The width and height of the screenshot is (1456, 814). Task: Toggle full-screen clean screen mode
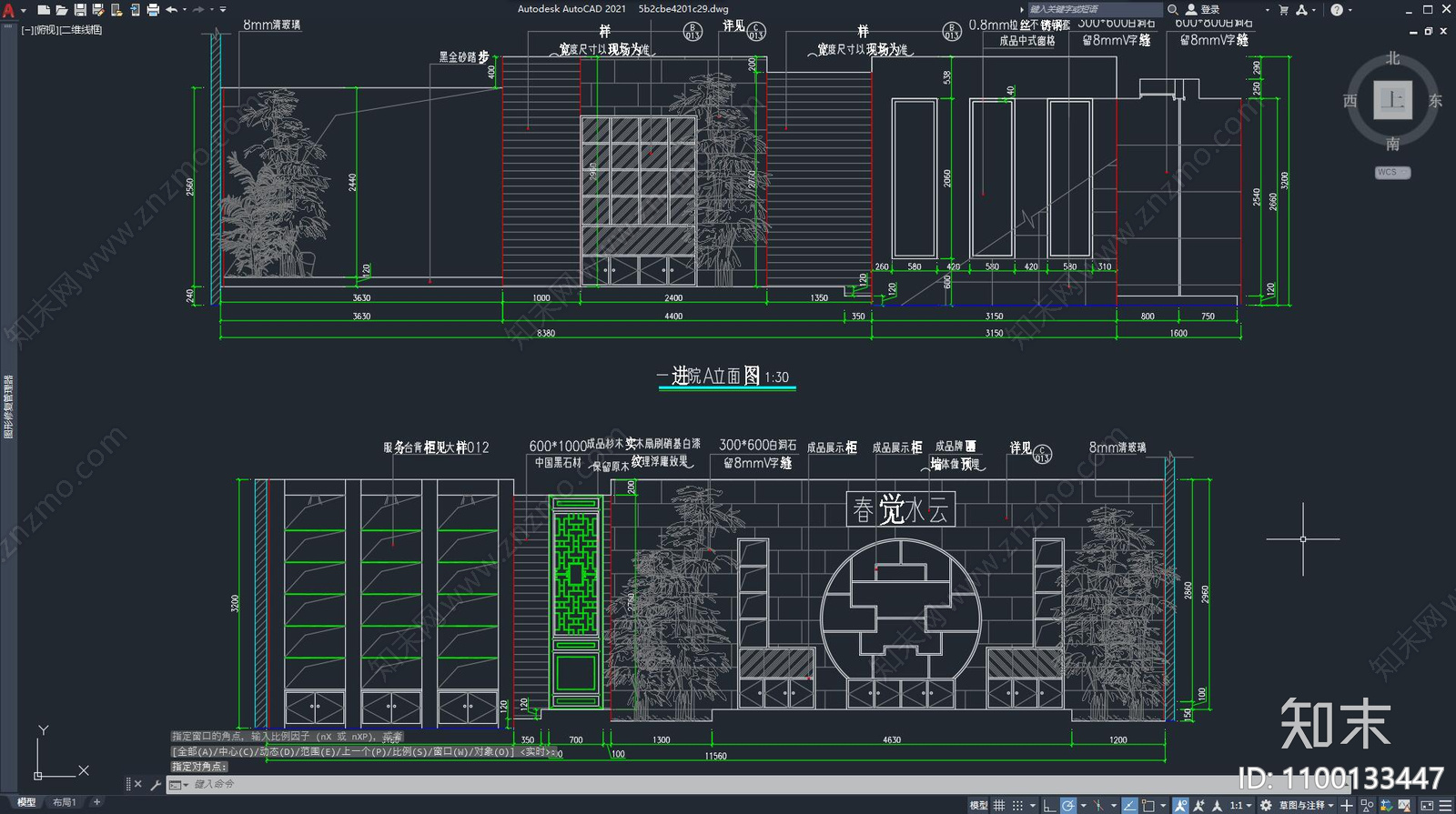tap(1427, 805)
